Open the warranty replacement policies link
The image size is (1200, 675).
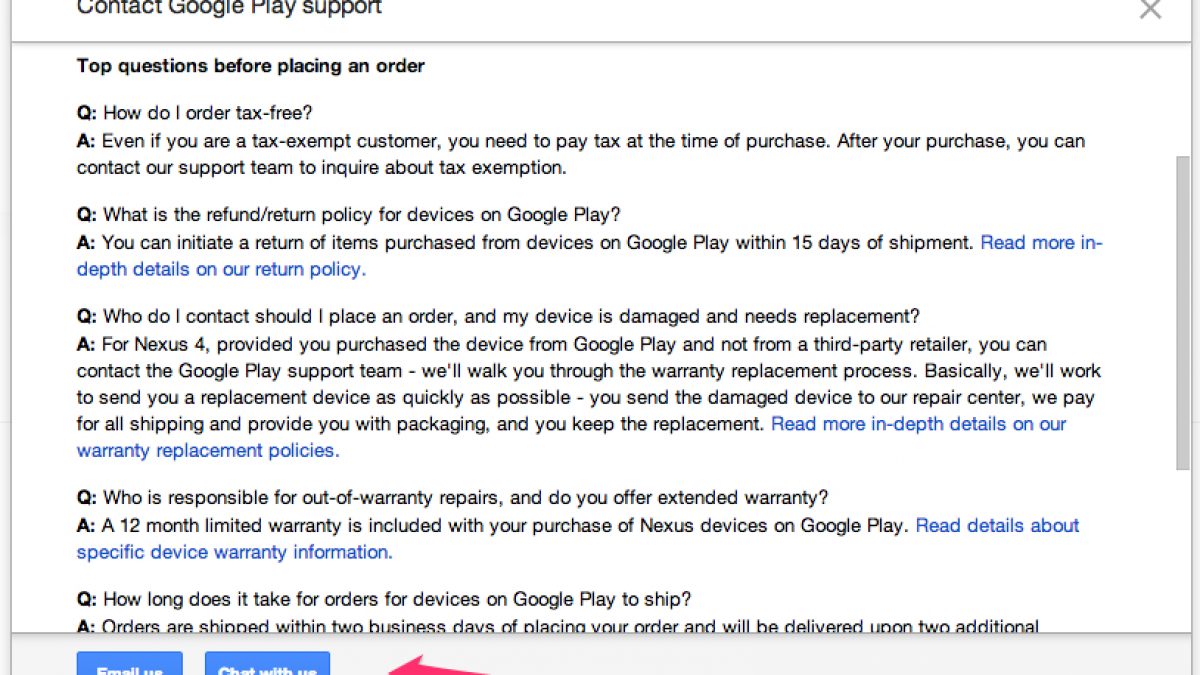(208, 451)
